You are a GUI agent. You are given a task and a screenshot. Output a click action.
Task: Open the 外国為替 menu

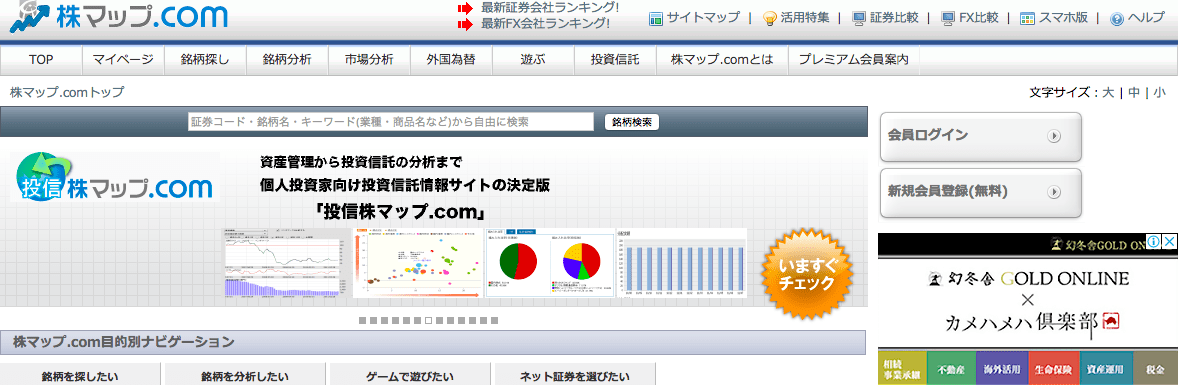tap(451, 60)
